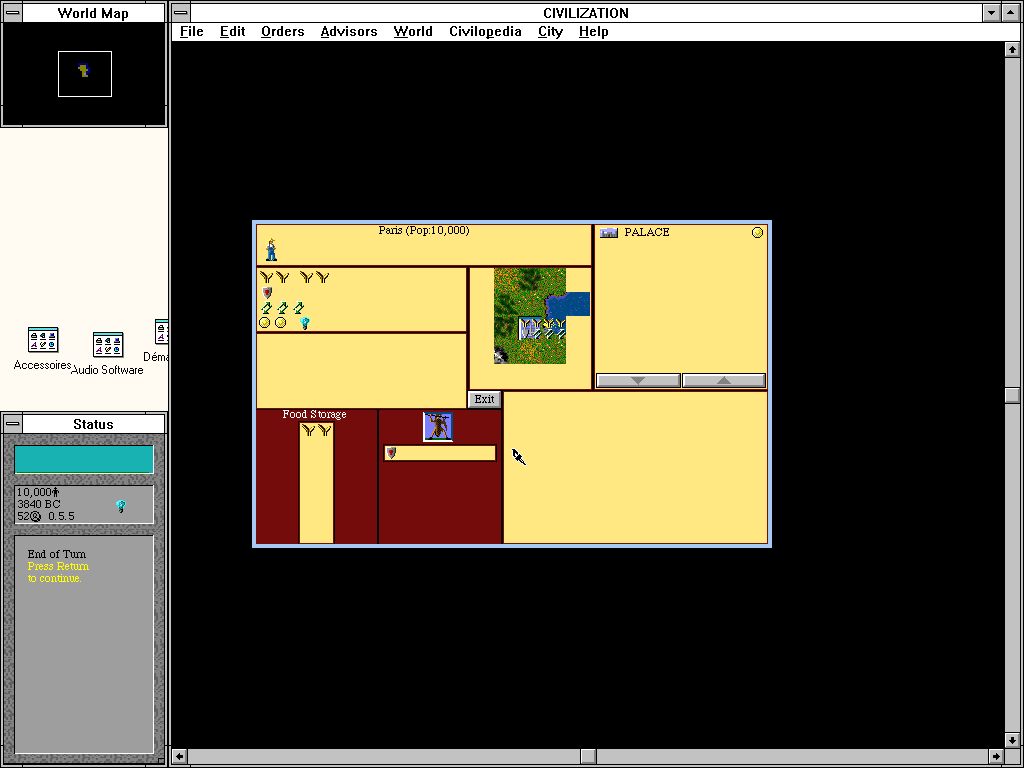
Task: Click the 'Press Return to continue' text
Action: (x=58, y=572)
